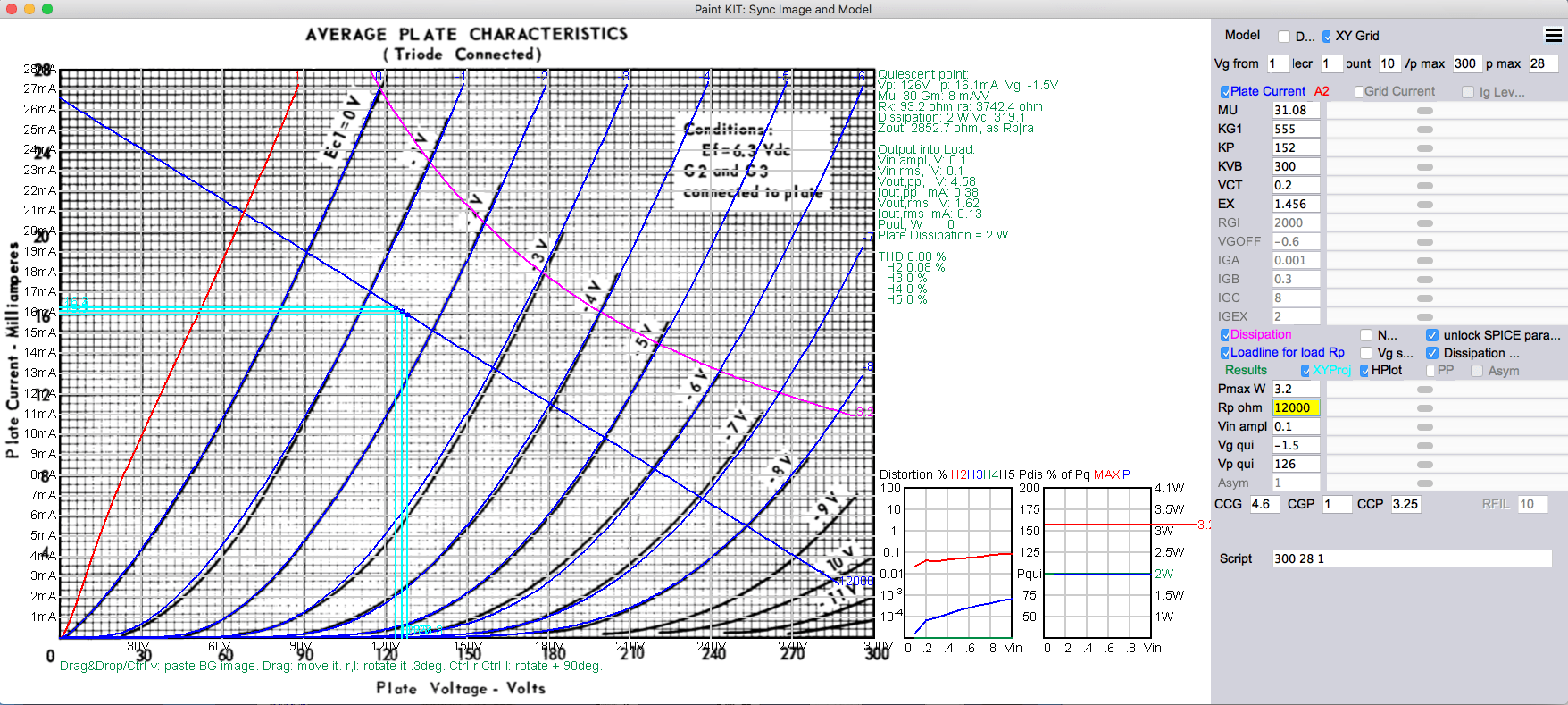
Task: Click the EX value field
Action: (x=1296, y=204)
